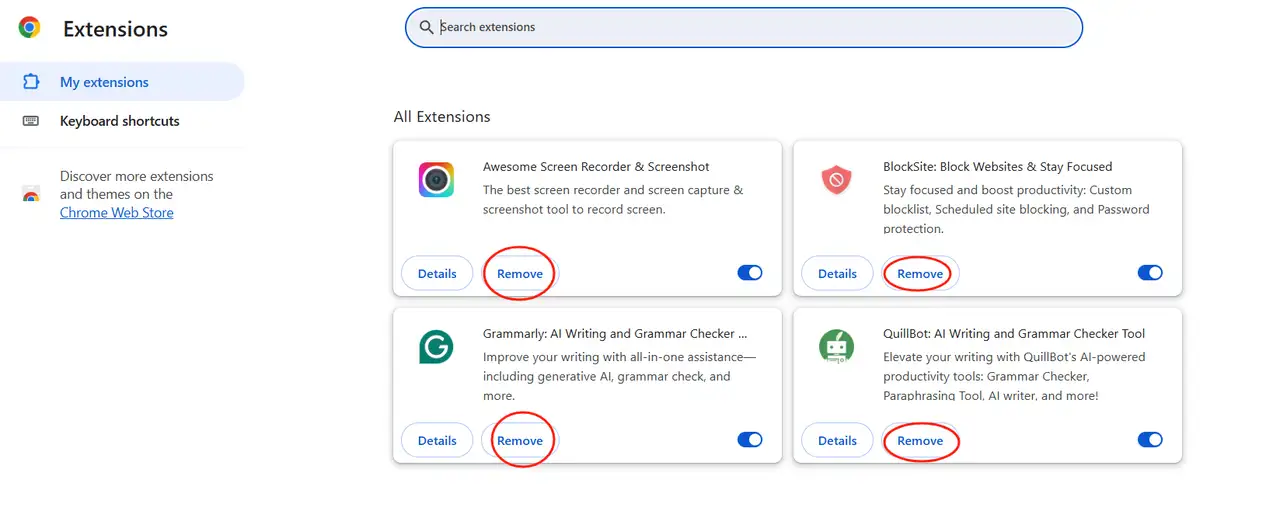
Task: Click the QuillBot: AI Writing and Grammar Checker Tool title
Action: (x=1014, y=334)
